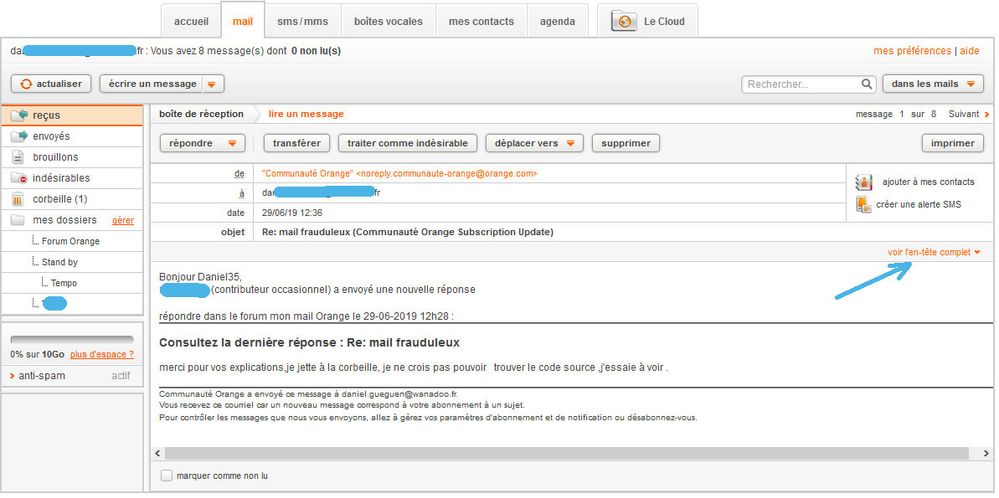
Task: Select corbeille (1) folder
Action: tap(72, 199)
